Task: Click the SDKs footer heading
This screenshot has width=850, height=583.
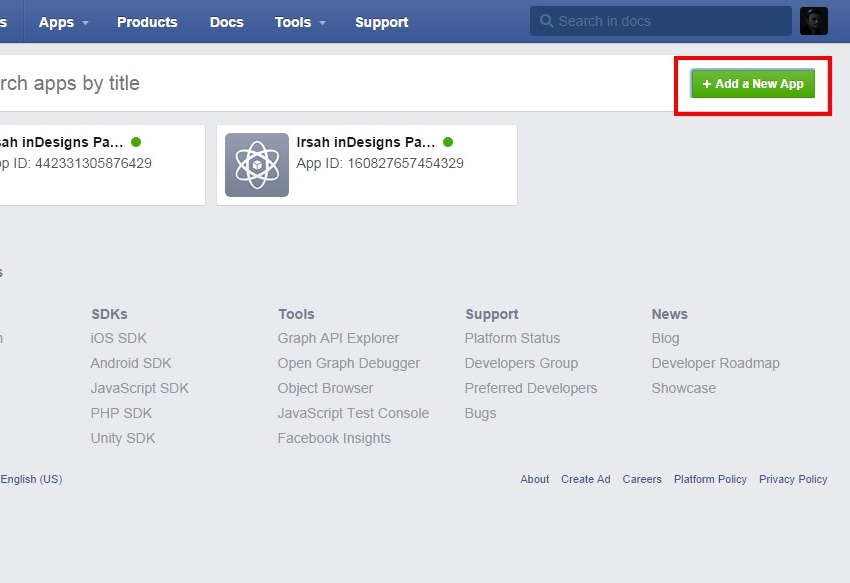Action: click(110, 314)
